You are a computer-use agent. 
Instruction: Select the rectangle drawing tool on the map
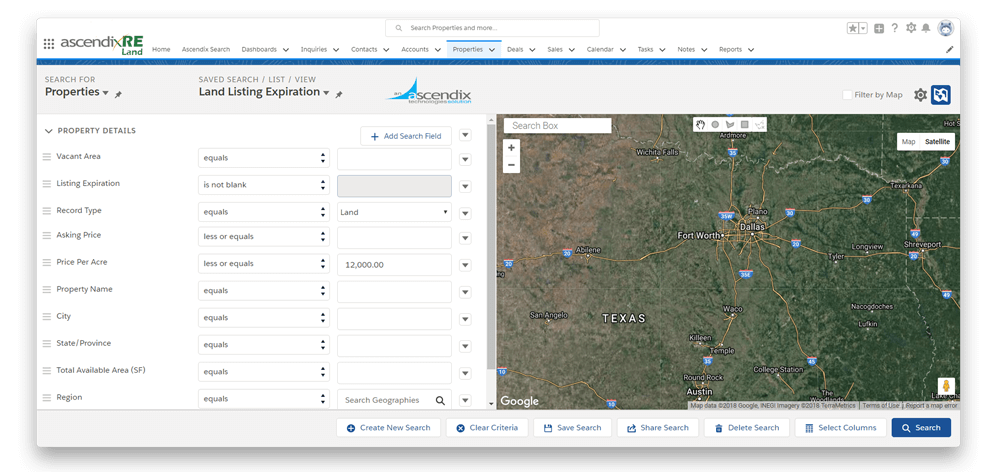pyautogui.click(x=744, y=124)
